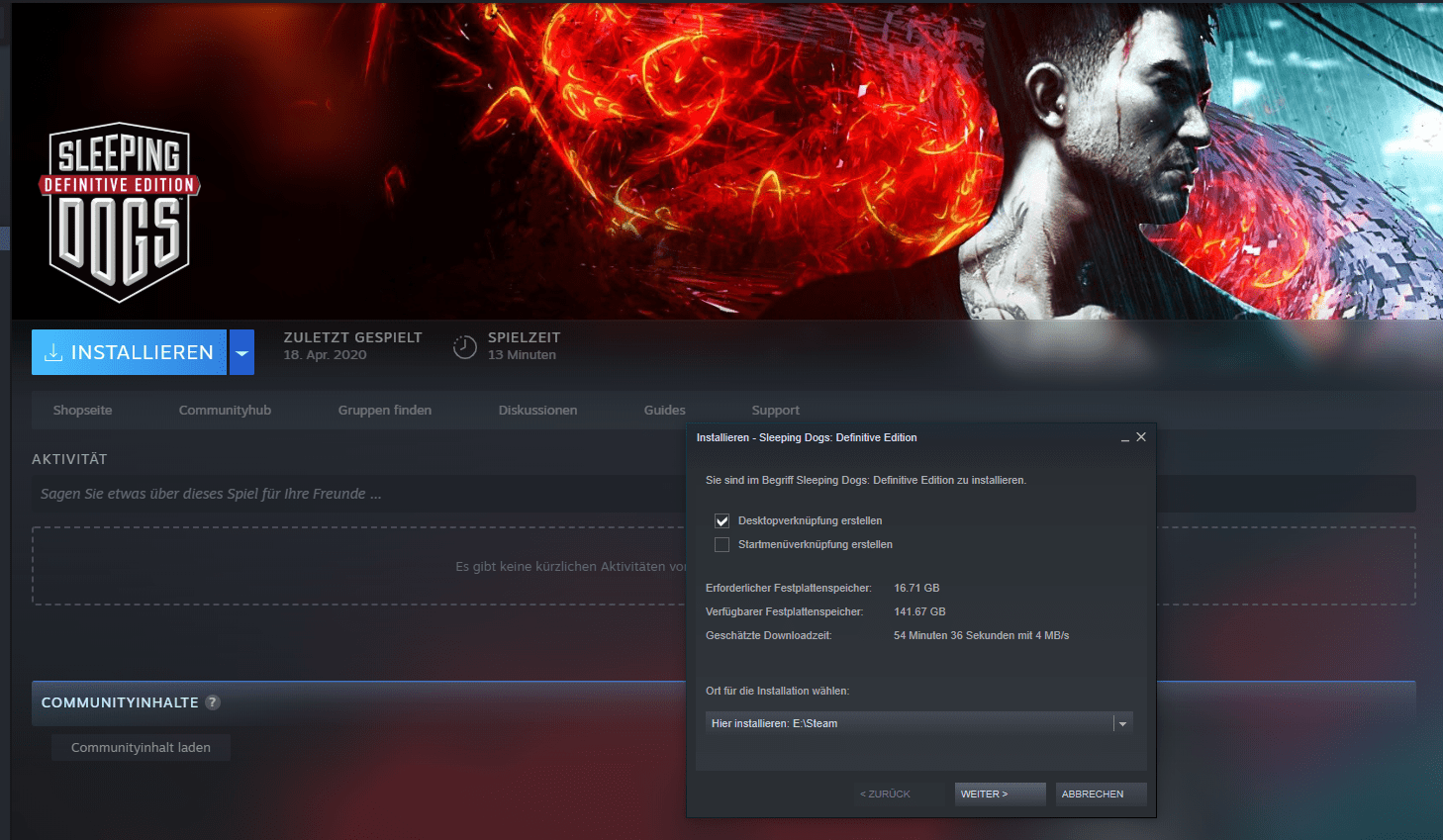1443x840 pixels.
Task: Open the Support tab
Action: coord(775,410)
